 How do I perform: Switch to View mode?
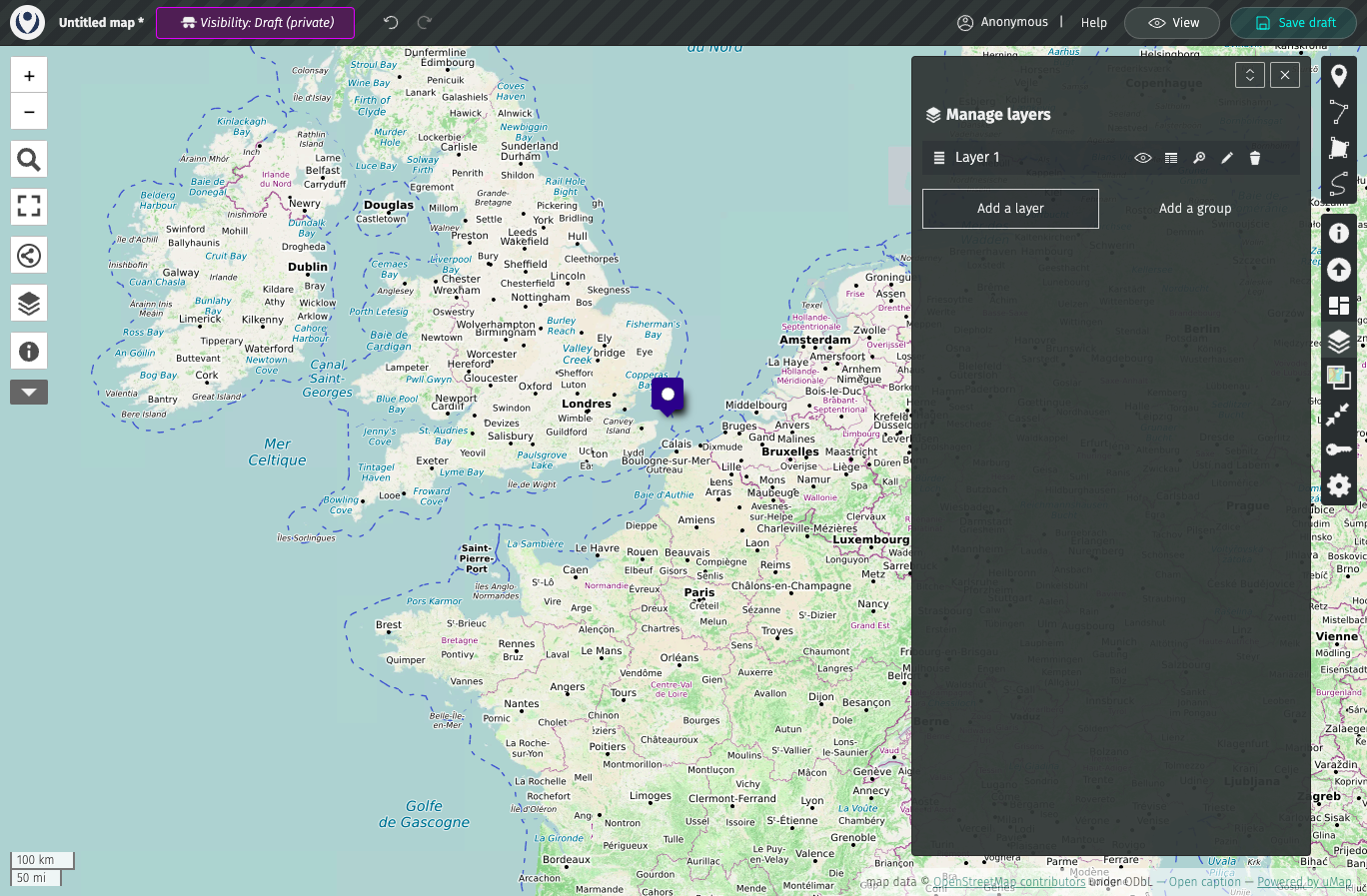point(1172,23)
